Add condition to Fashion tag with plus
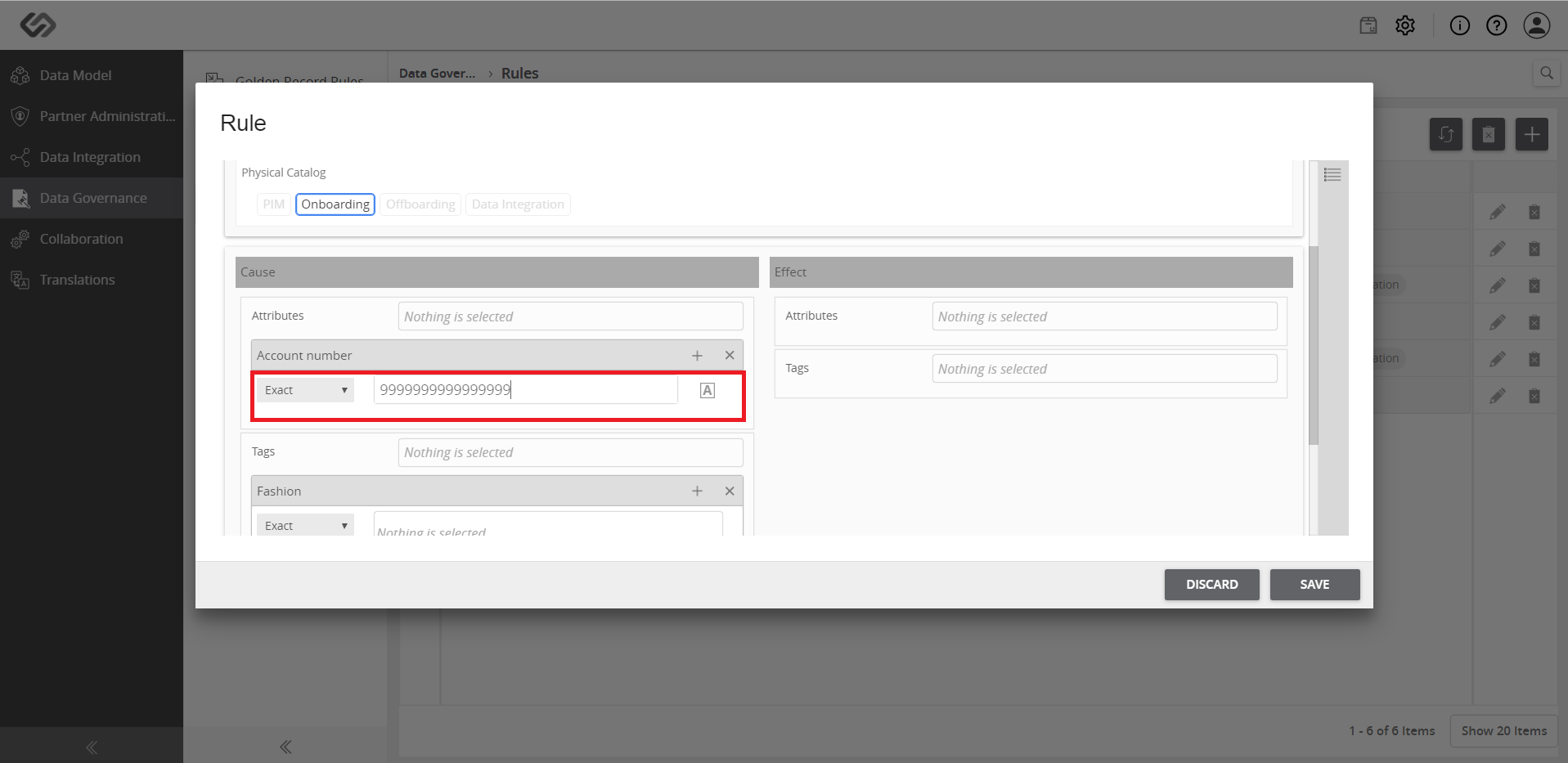Screen dimensions: 1568x763 (x=697, y=491)
